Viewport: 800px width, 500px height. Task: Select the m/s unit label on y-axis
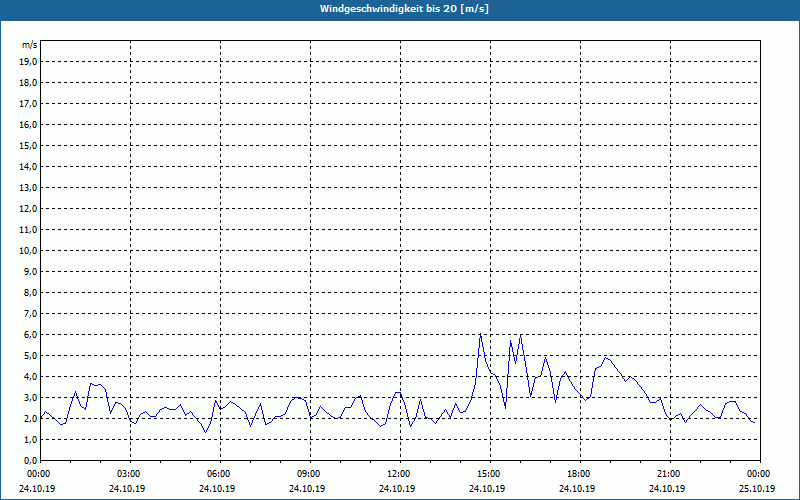[30, 45]
